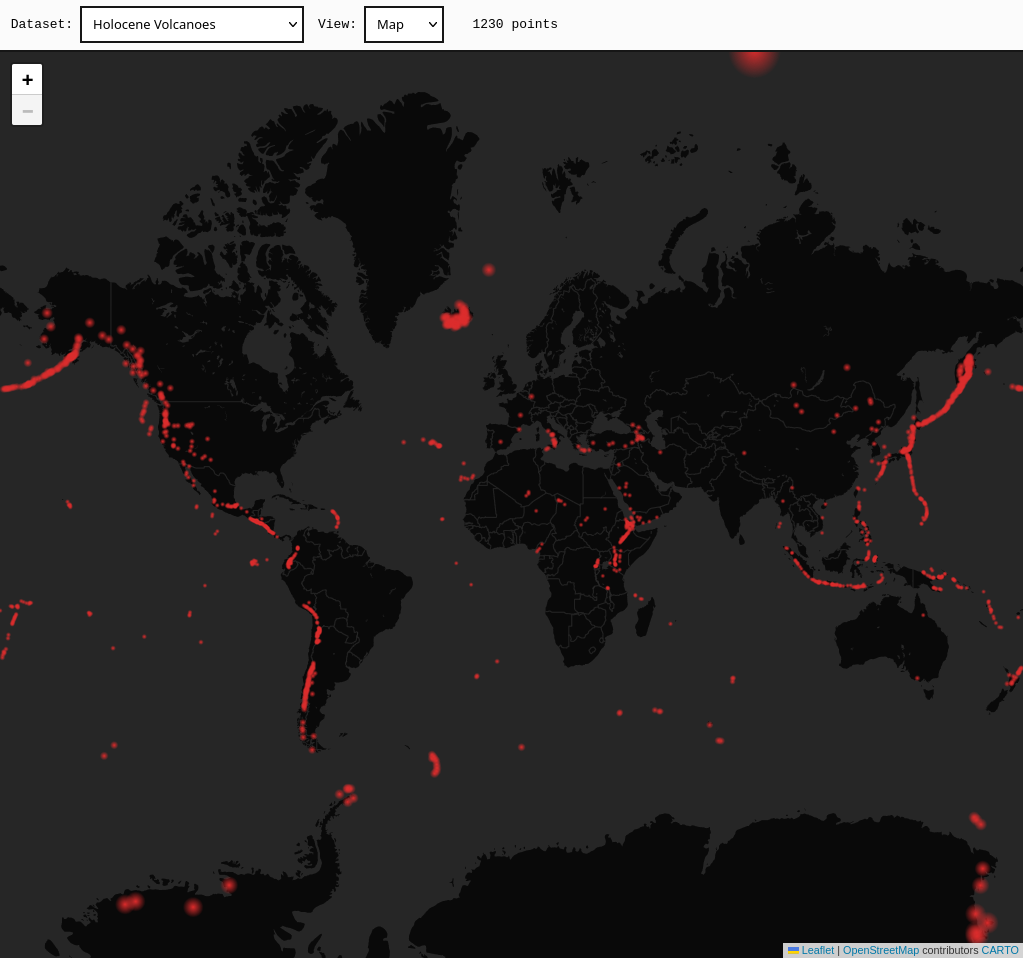Select the Kamchatka peninsula volcano cluster

coord(965,372)
